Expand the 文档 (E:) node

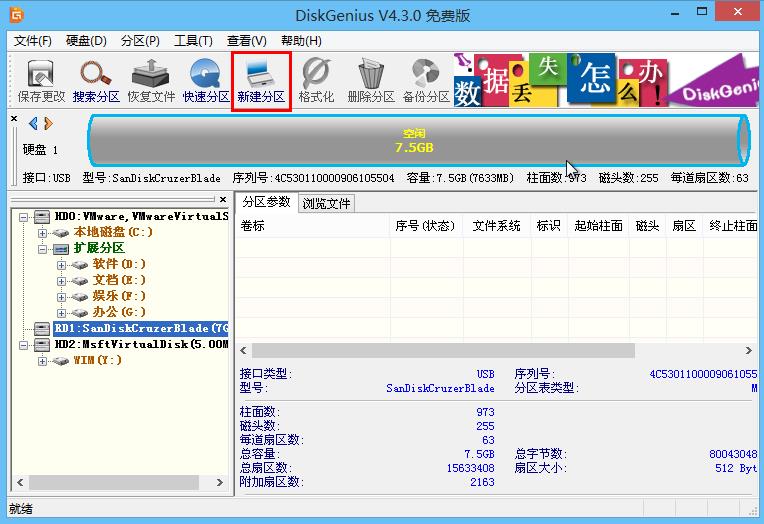point(61,281)
